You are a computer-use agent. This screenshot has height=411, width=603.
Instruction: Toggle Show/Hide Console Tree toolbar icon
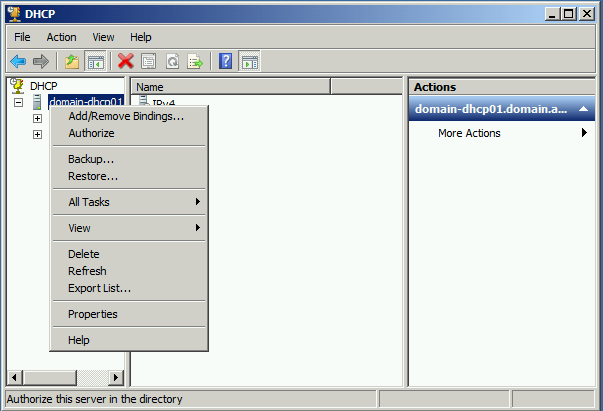(x=95, y=61)
